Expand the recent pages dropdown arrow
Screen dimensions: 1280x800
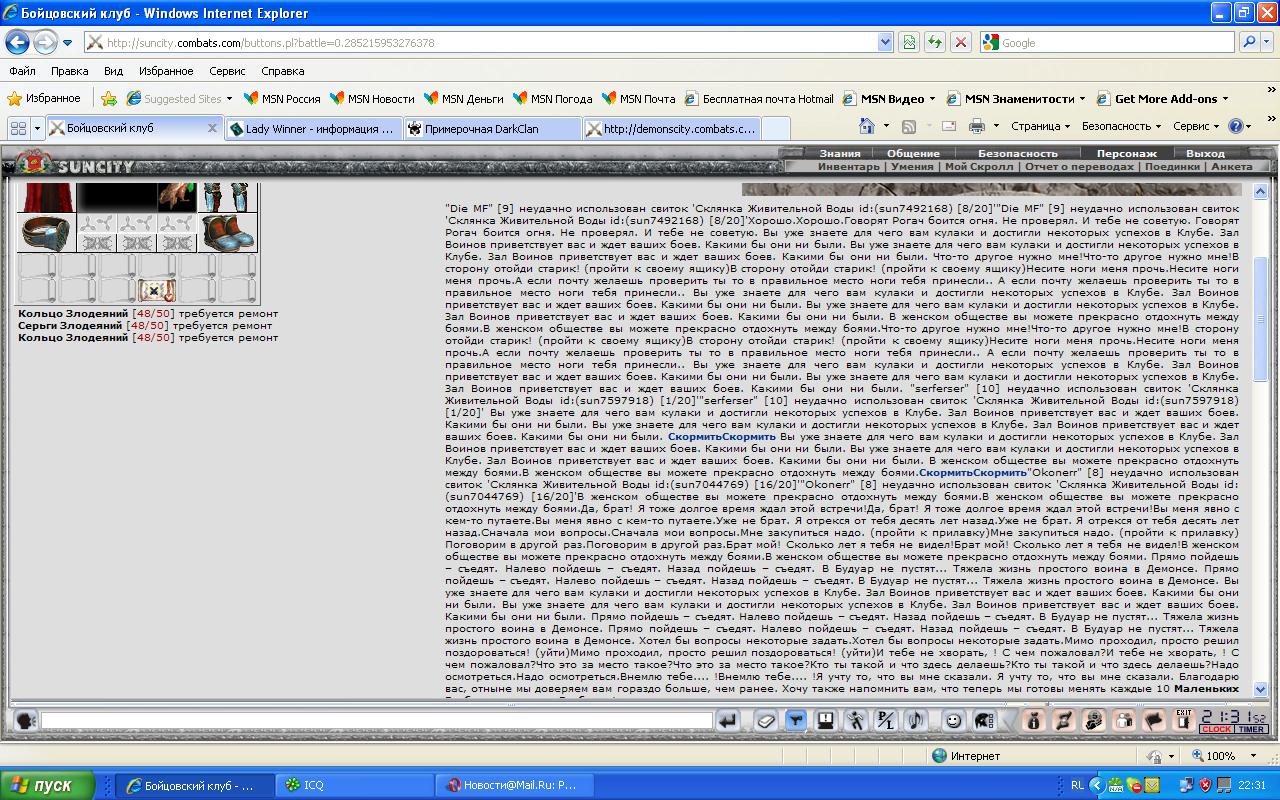[68, 43]
